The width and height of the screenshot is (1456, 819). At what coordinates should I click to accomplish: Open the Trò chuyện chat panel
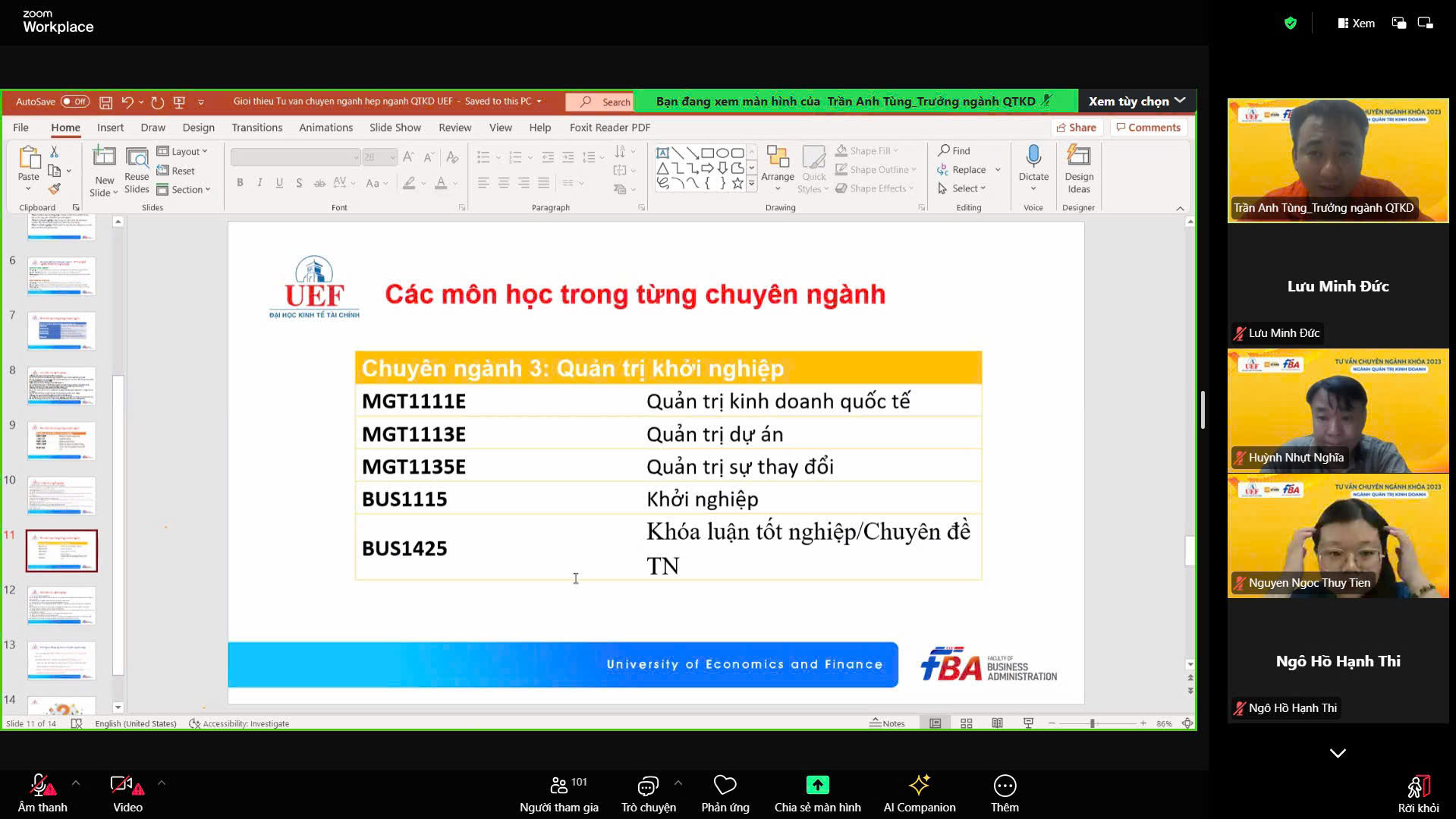point(648,786)
